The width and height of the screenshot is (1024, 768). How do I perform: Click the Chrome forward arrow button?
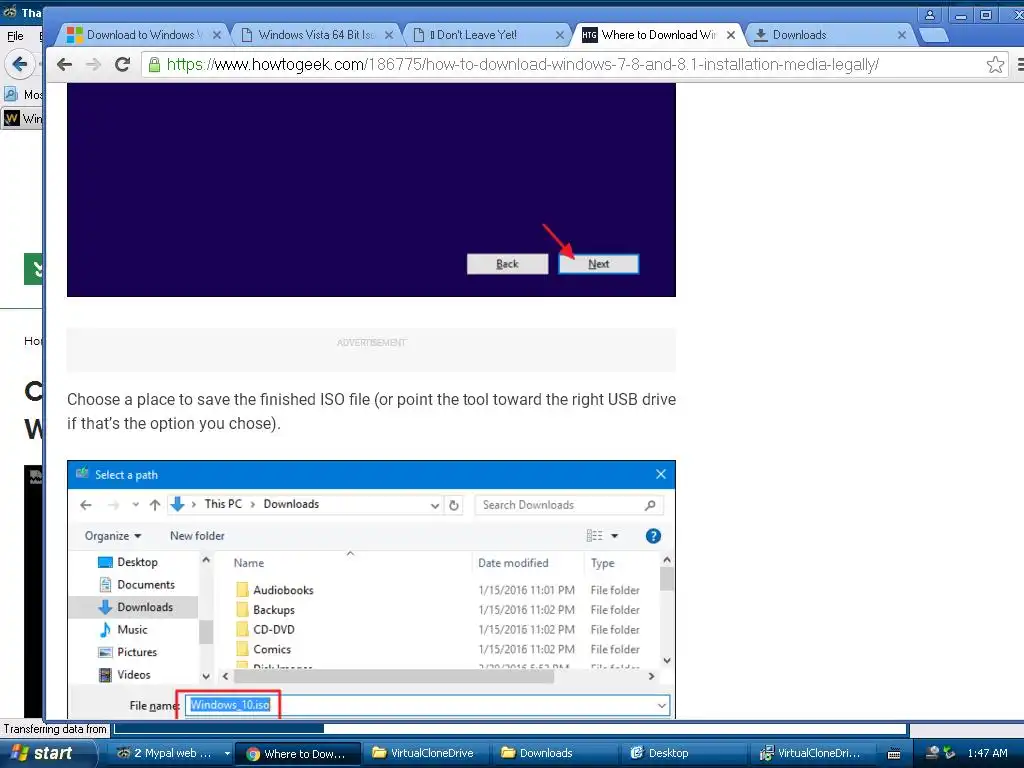(x=93, y=64)
